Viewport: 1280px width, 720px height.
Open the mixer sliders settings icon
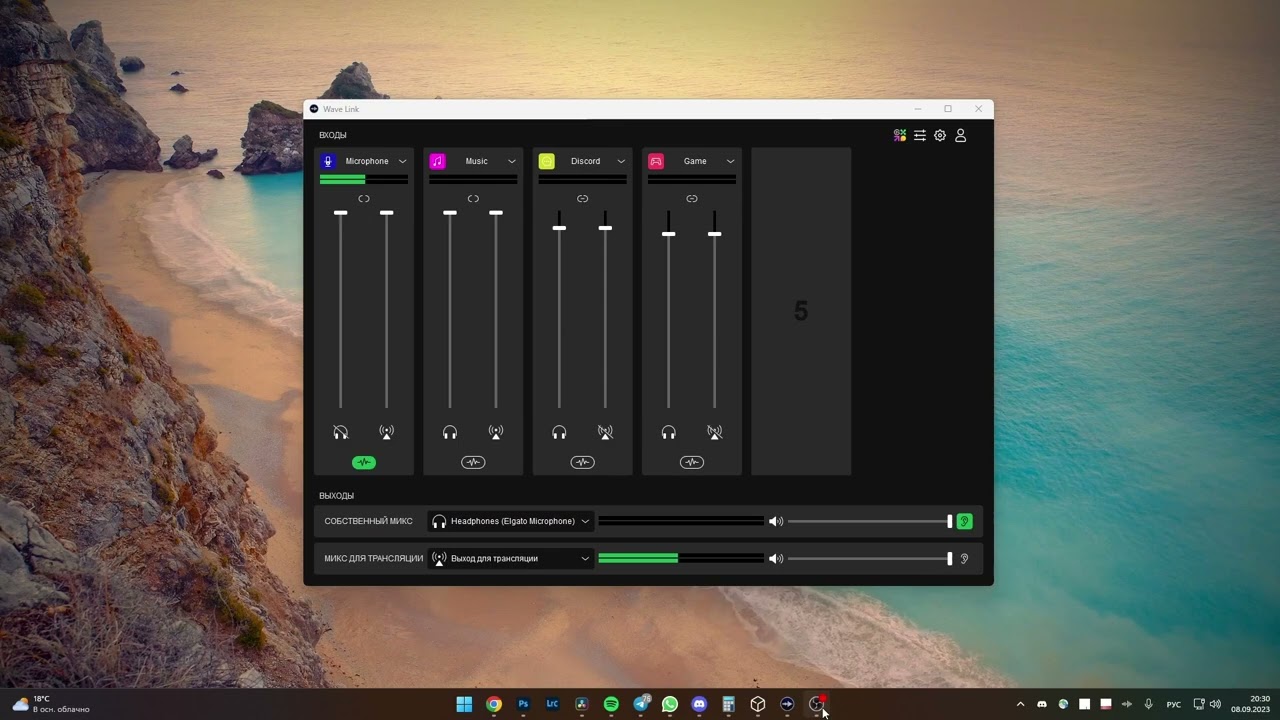(x=920, y=135)
